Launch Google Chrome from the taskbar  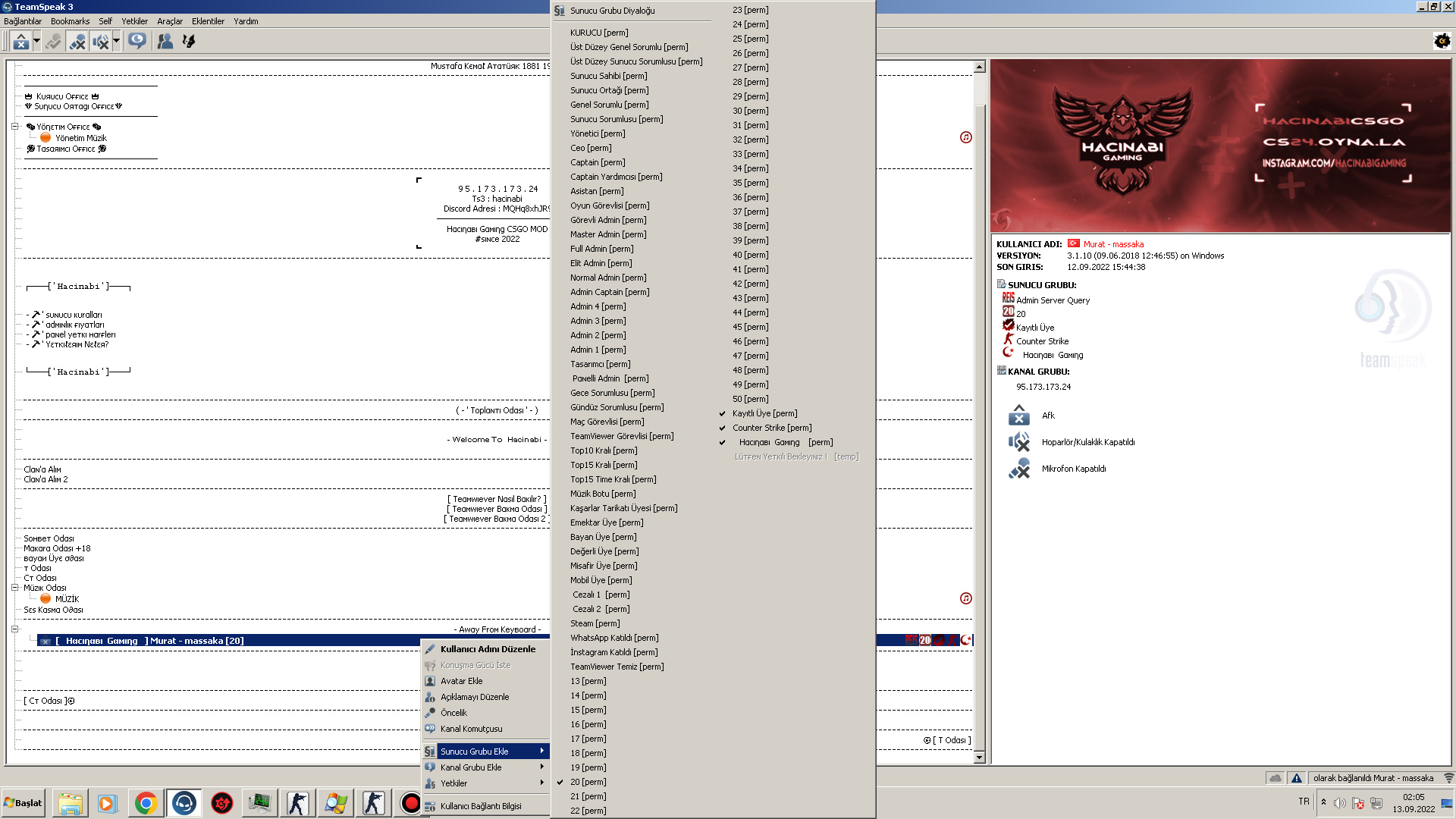click(x=146, y=803)
